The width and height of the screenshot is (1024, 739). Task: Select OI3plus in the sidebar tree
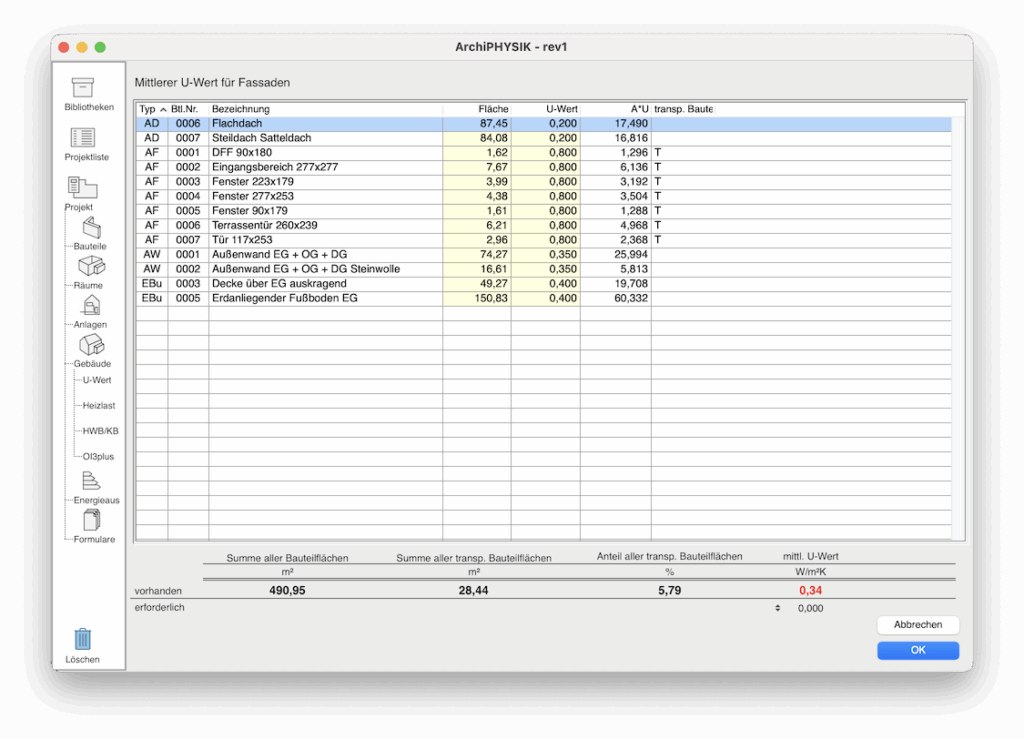click(x=98, y=456)
